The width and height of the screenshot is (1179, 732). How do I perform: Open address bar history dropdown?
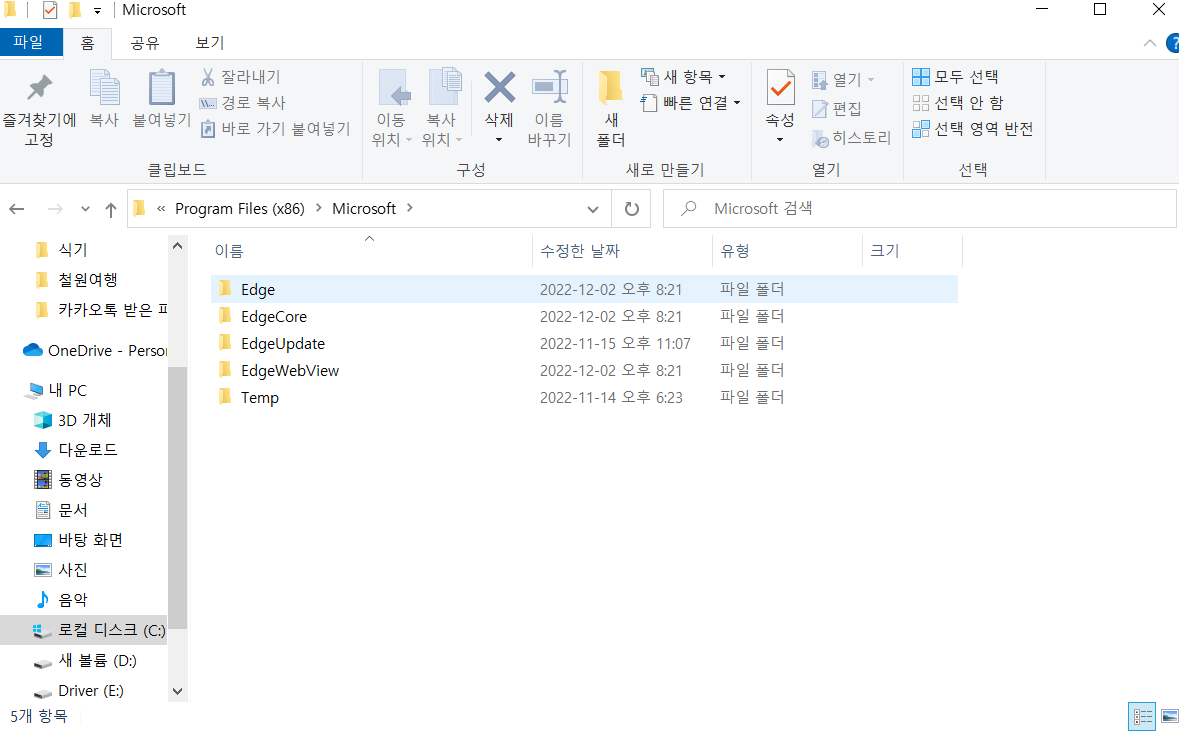click(593, 209)
